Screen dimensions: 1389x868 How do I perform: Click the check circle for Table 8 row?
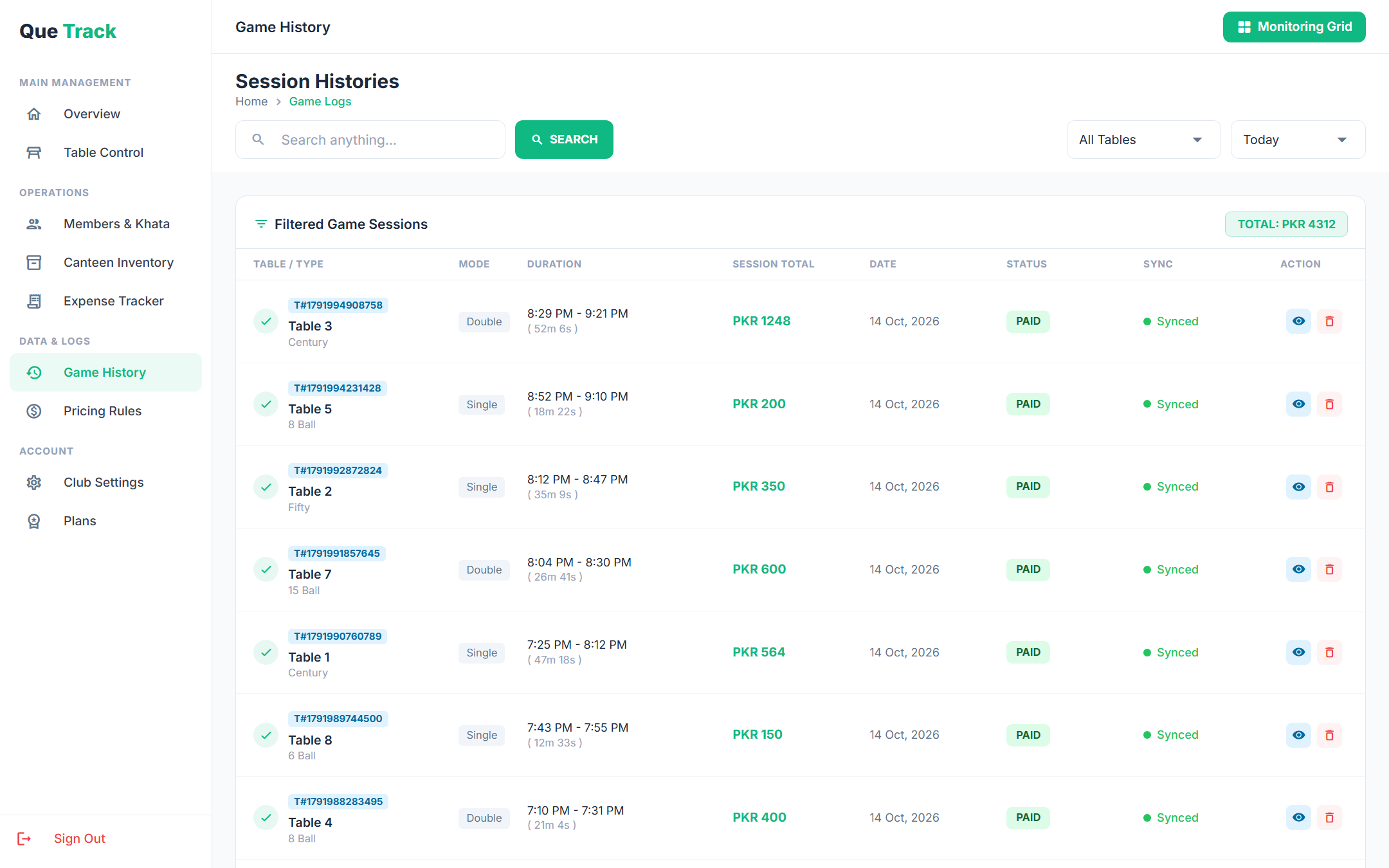(266, 735)
